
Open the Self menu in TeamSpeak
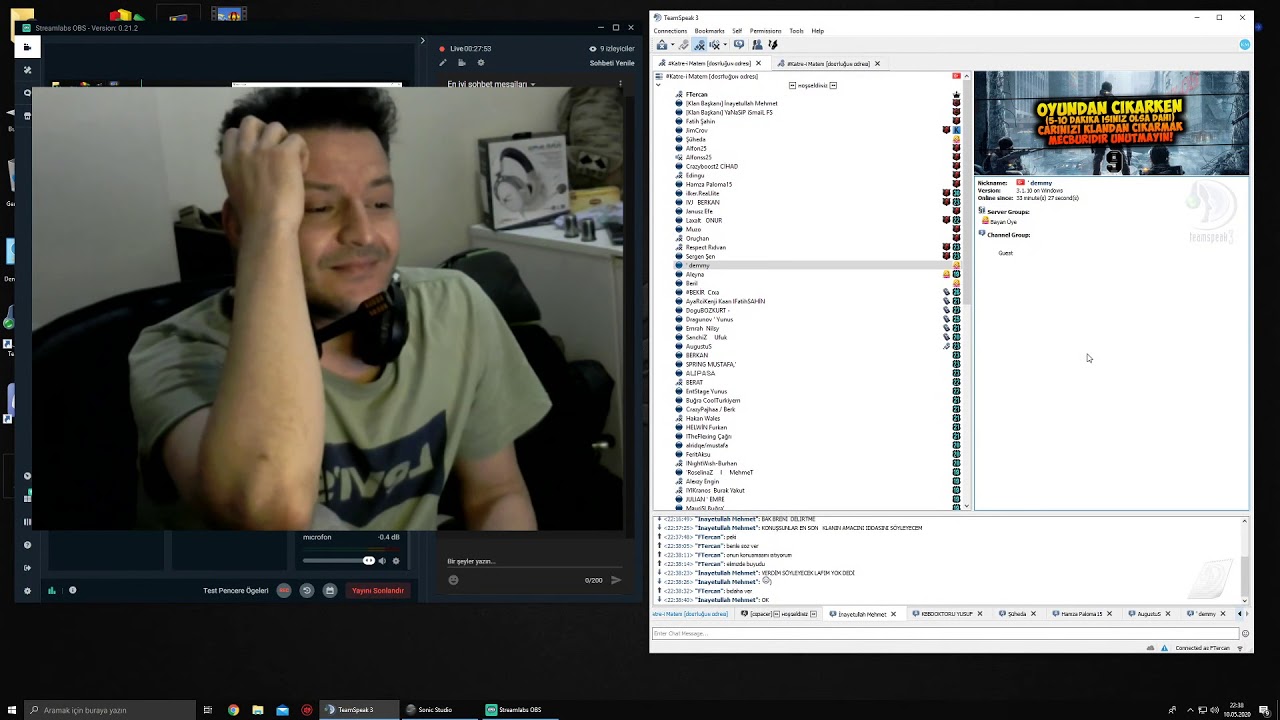(x=737, y=31)
